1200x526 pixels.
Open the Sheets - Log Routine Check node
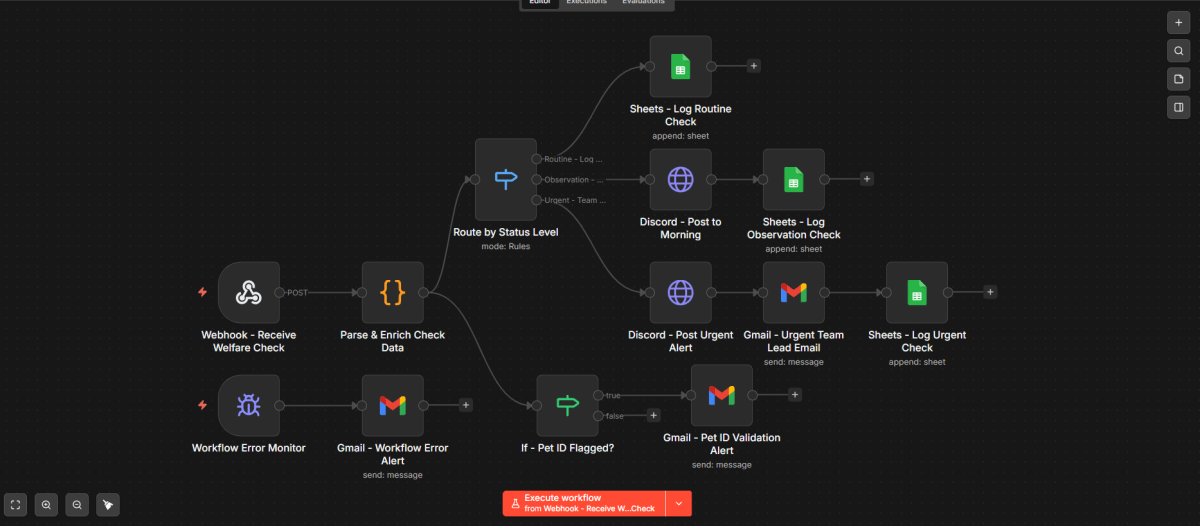point(680,67)
